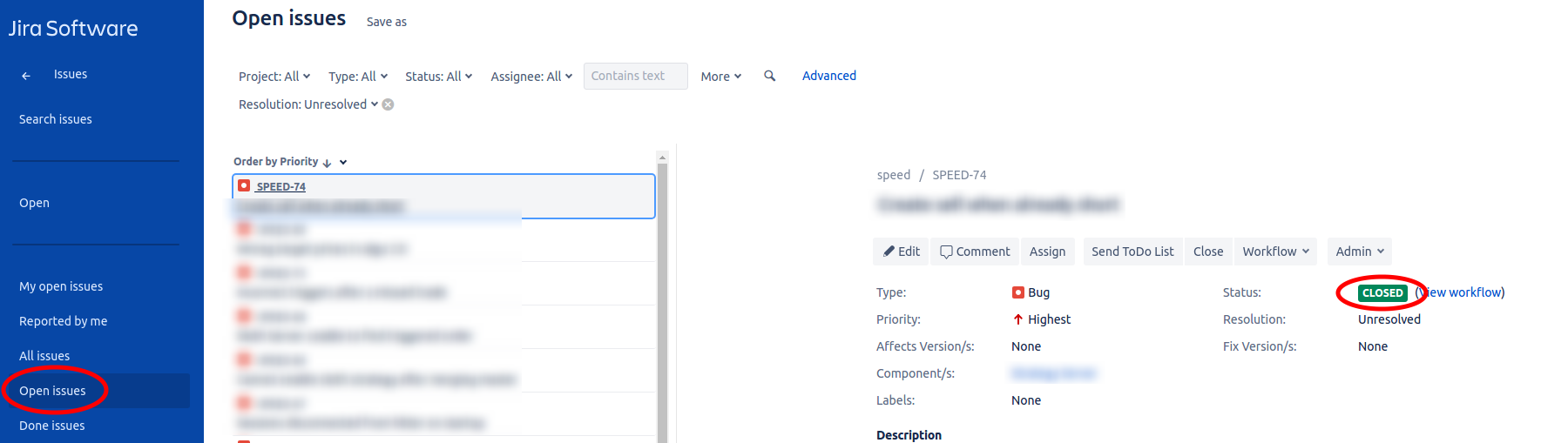
Task: Open the Resolution: Unresolved dropdown
Action: 308,104
